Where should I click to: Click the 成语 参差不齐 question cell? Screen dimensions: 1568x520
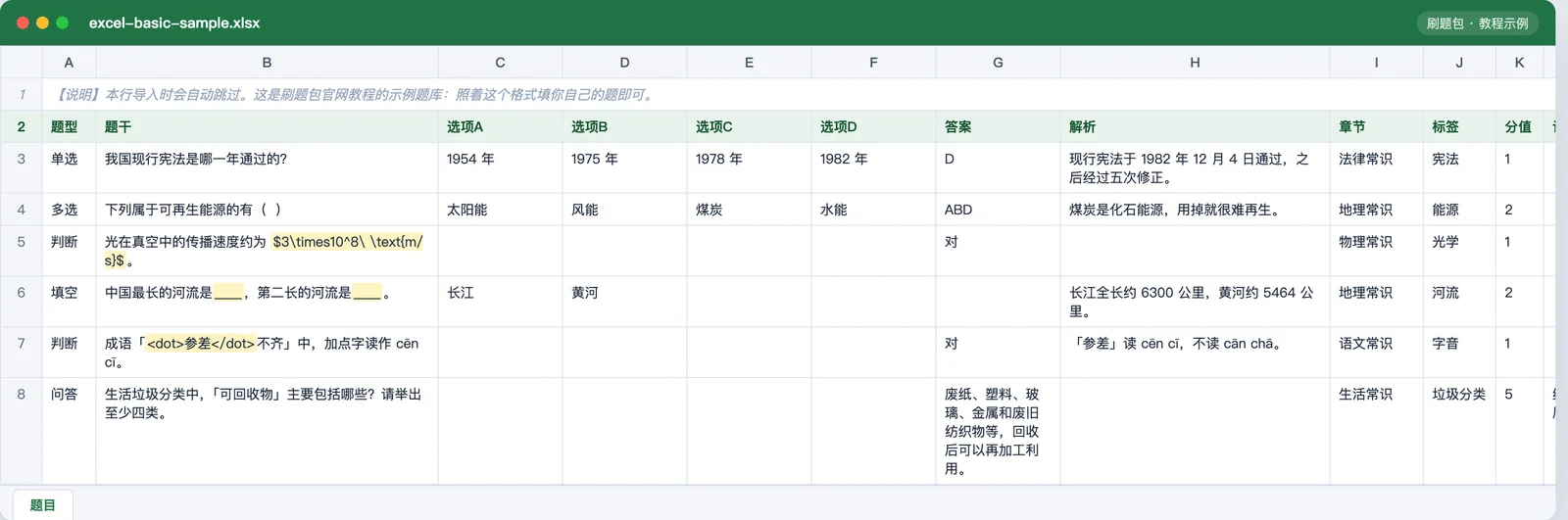click(x=267, y=353)
